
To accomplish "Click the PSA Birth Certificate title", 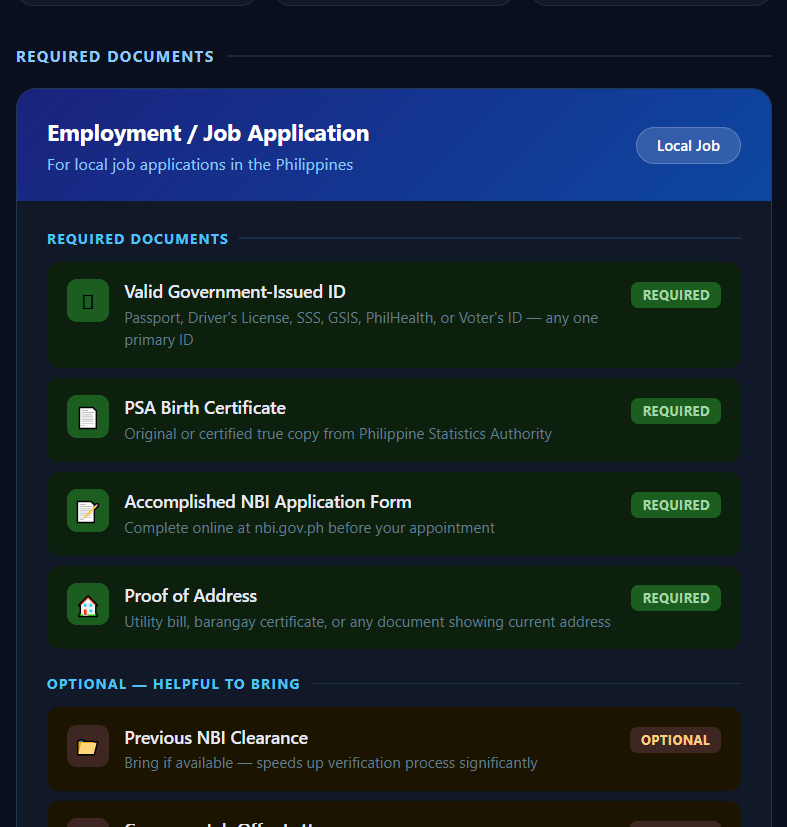I will click(x=205, y=408).
